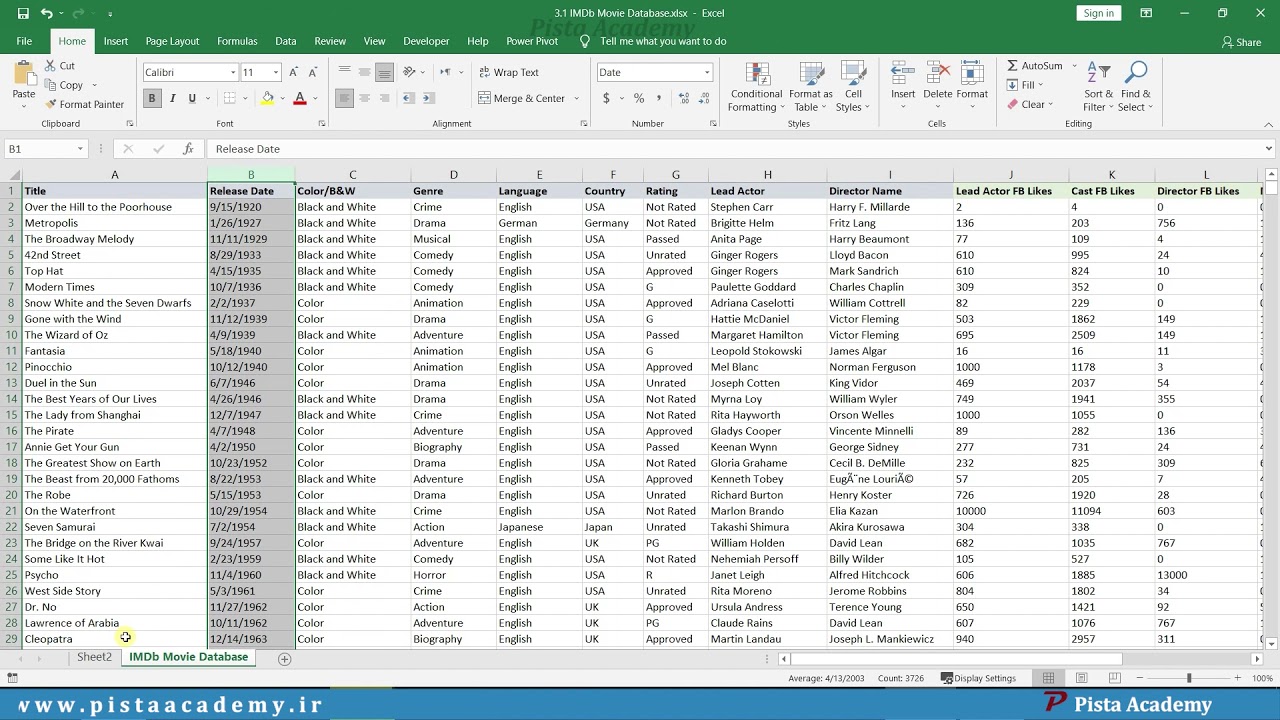
Task: Click the Share button
Action: [x=1241, y=42]
